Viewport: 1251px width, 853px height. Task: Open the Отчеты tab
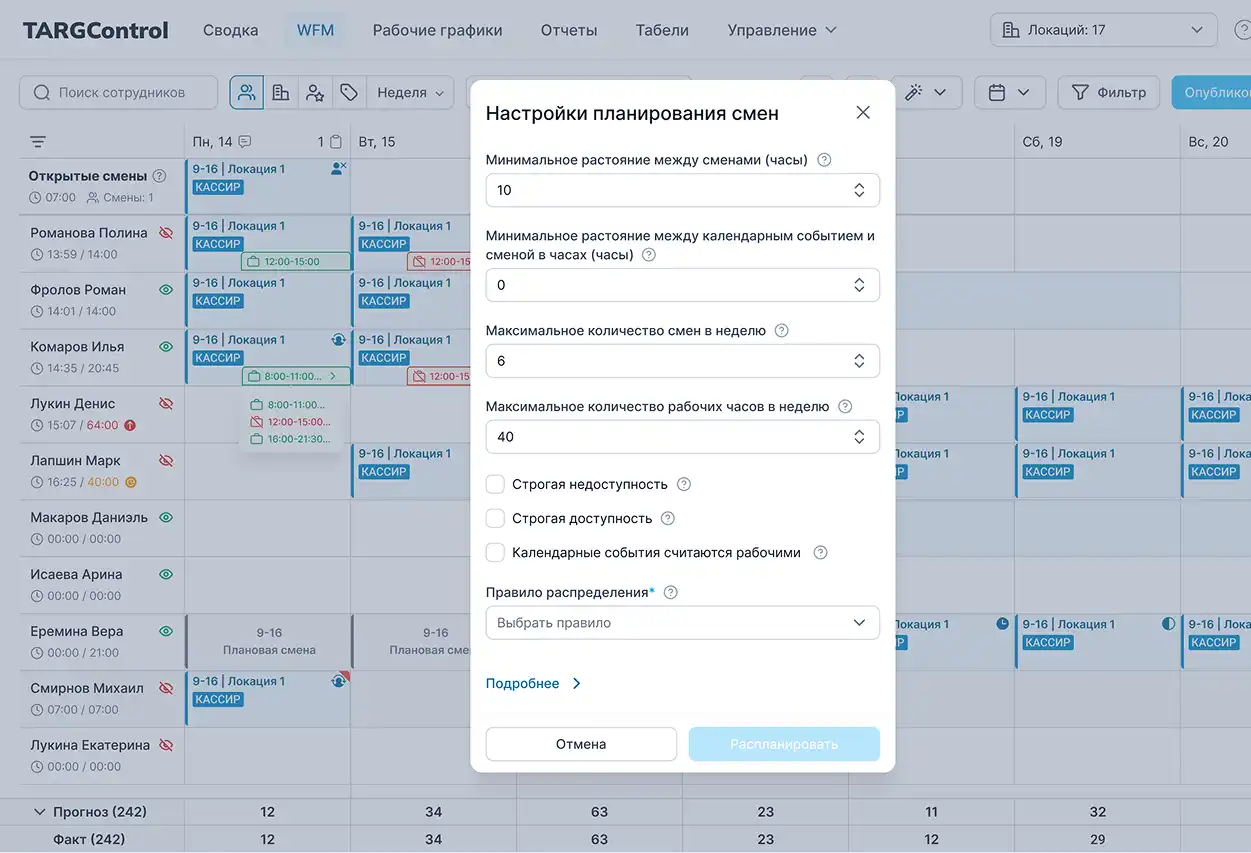[569, 30]
